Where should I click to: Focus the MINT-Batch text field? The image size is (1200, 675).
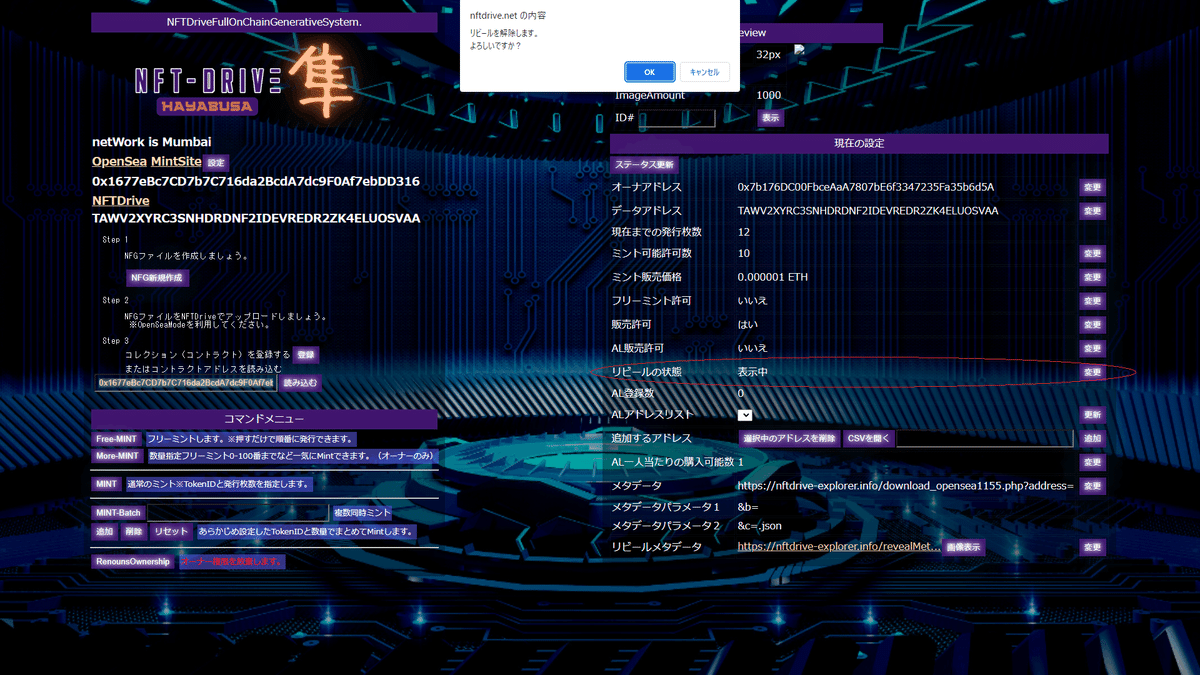coord(238,513)
